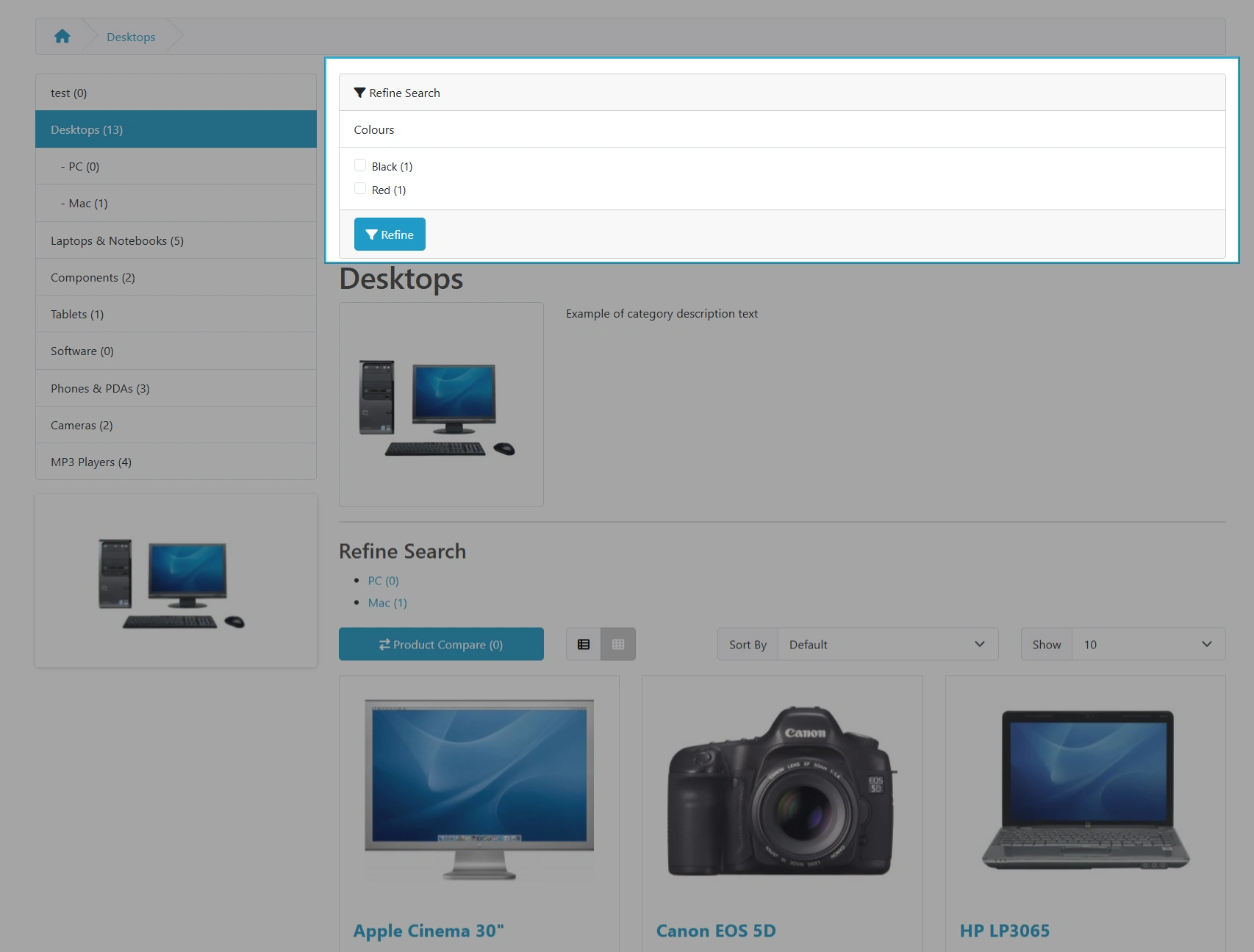
Task: Follow the PC (0) refine link
Action: [384, 580]
